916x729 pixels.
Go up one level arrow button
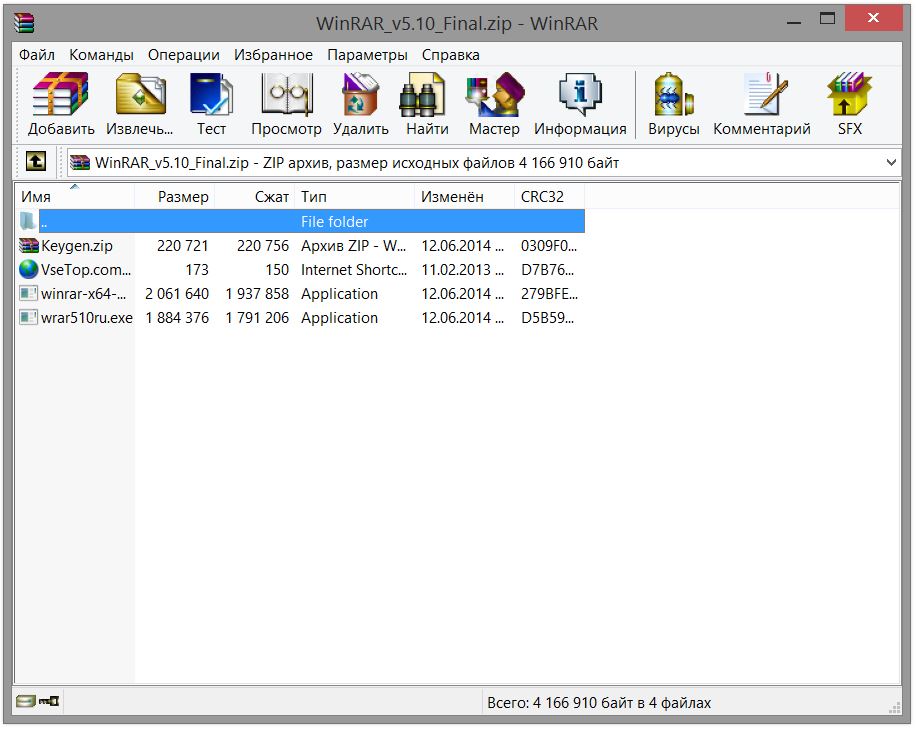(36, 161)
